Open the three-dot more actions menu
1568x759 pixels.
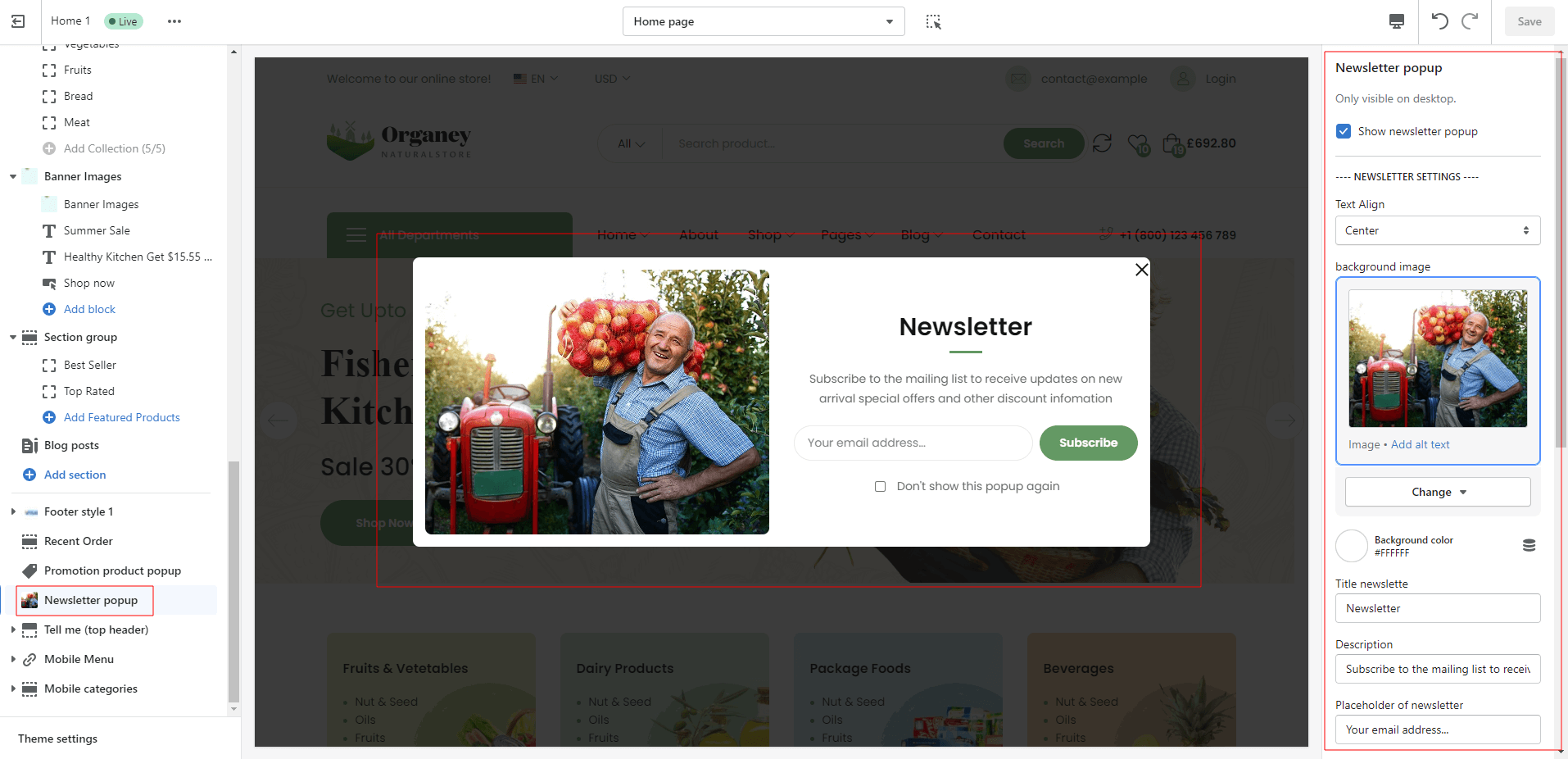click(x=174, y=21)
